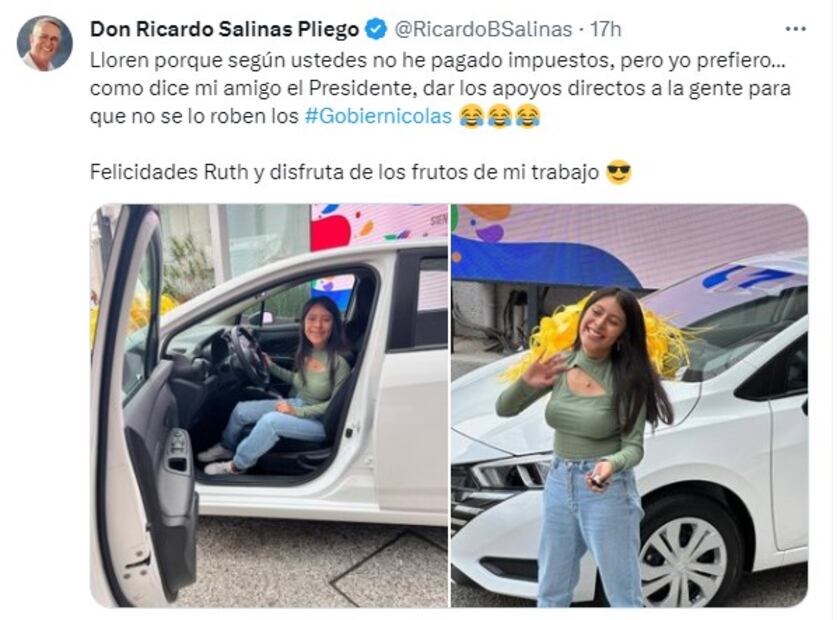Click display name Don Ricardo Salinas Pliego
Image resolution: width=840 pixels, height=620 pixels.
(x=224, y=29)
